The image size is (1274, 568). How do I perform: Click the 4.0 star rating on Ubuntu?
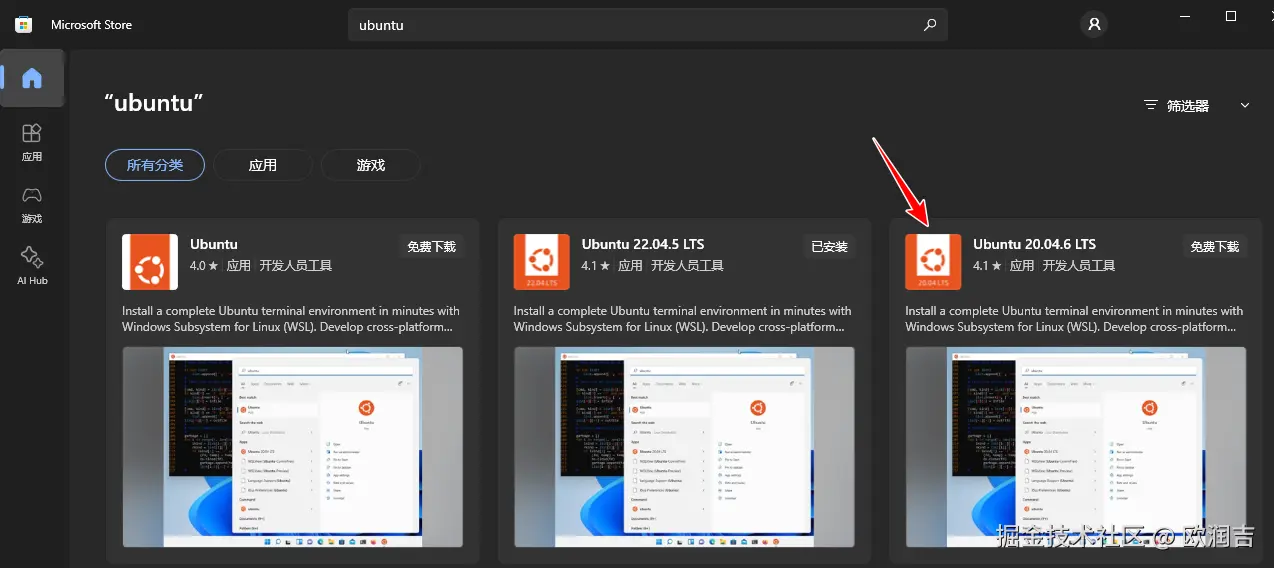204,266
